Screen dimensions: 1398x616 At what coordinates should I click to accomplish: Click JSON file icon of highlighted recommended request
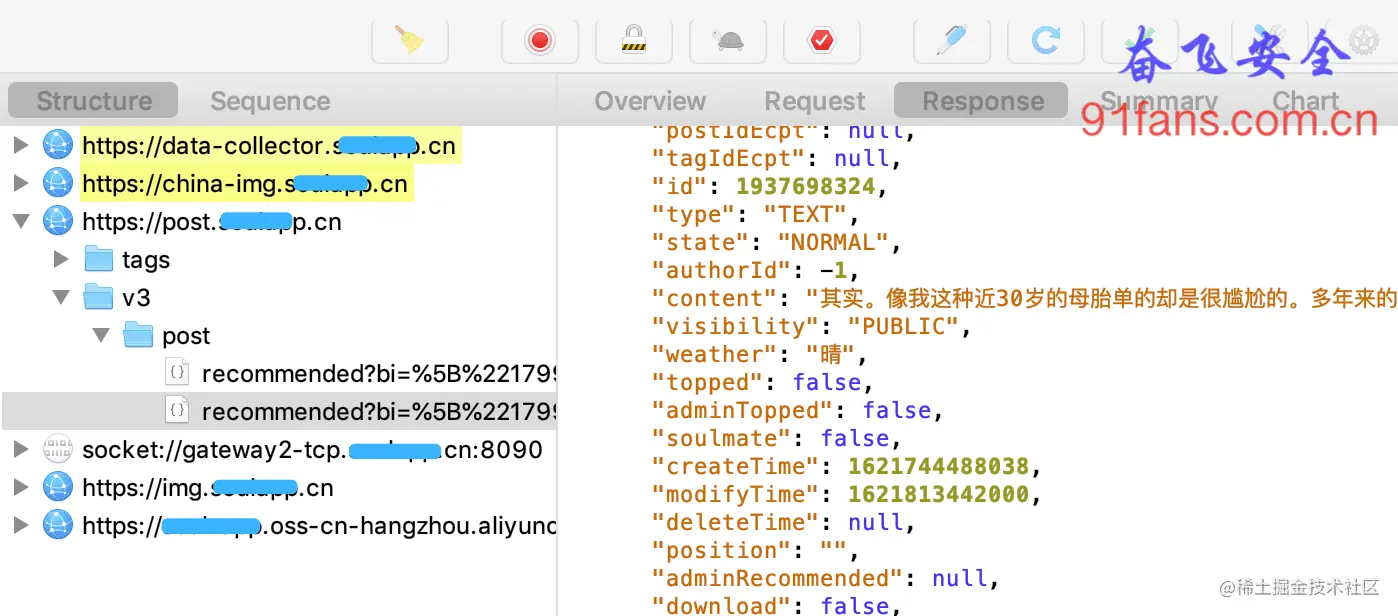177,411
